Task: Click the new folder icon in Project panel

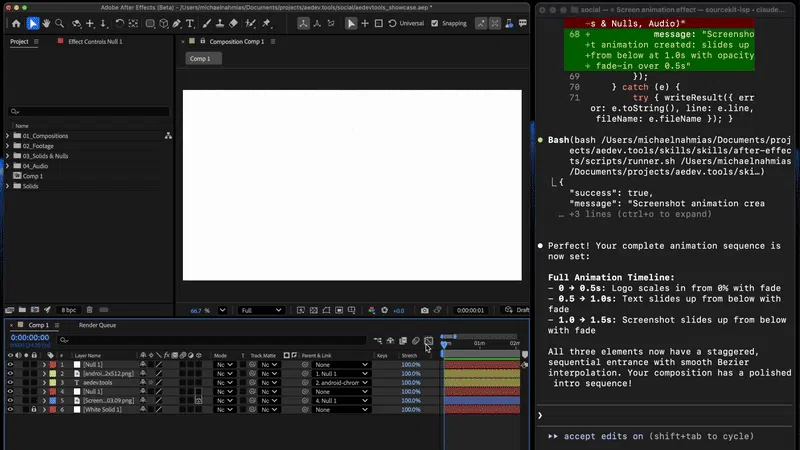Action: point(22,310)
